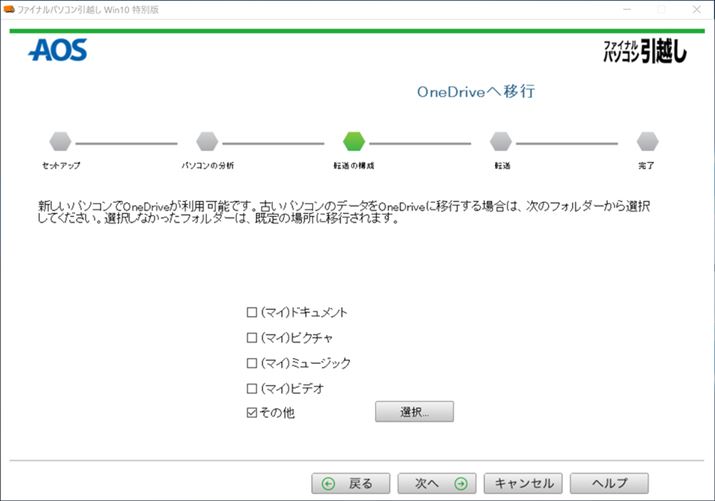
Task: Uncheck the その他 checkbox
Action: [x=252, y=413]
